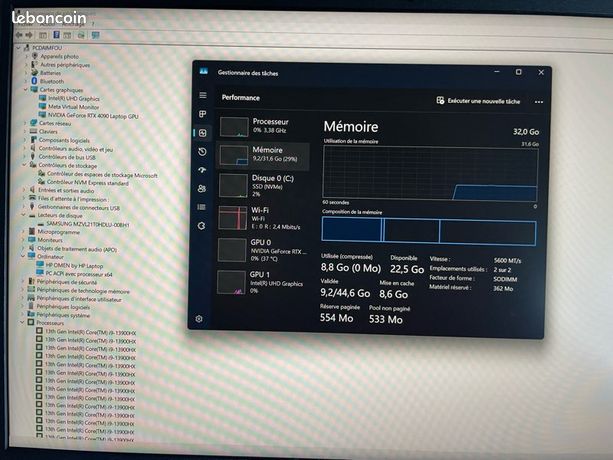Screen dimensions: 613x460
Task: Expand Bluetooth device category
Action: click(27, 81)
